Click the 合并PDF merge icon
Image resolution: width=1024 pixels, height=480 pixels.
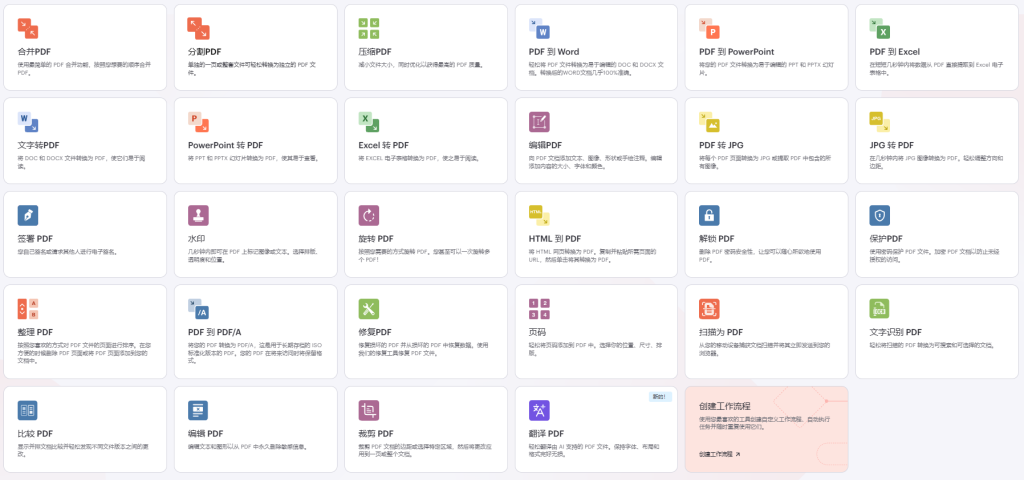[28, 28]
